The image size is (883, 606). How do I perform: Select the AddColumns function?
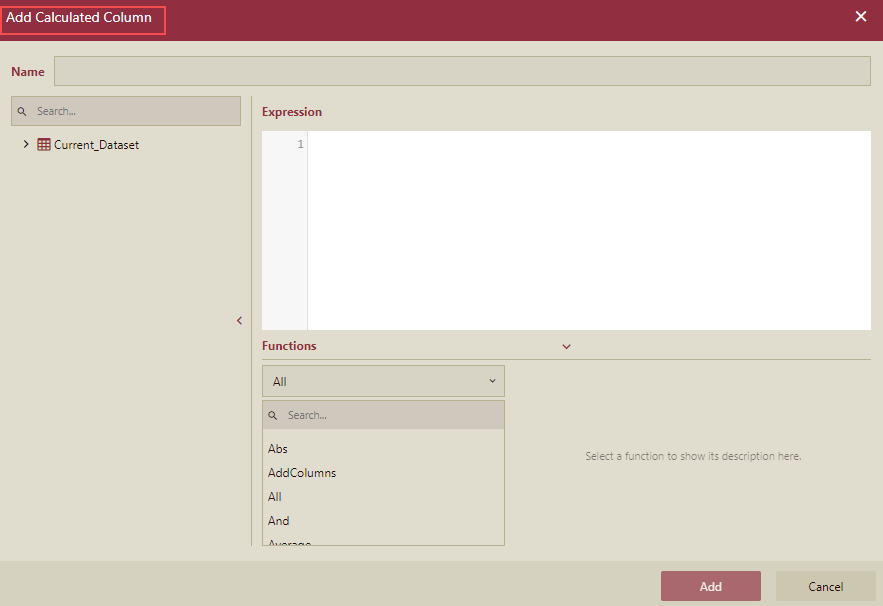pos(301,472)
